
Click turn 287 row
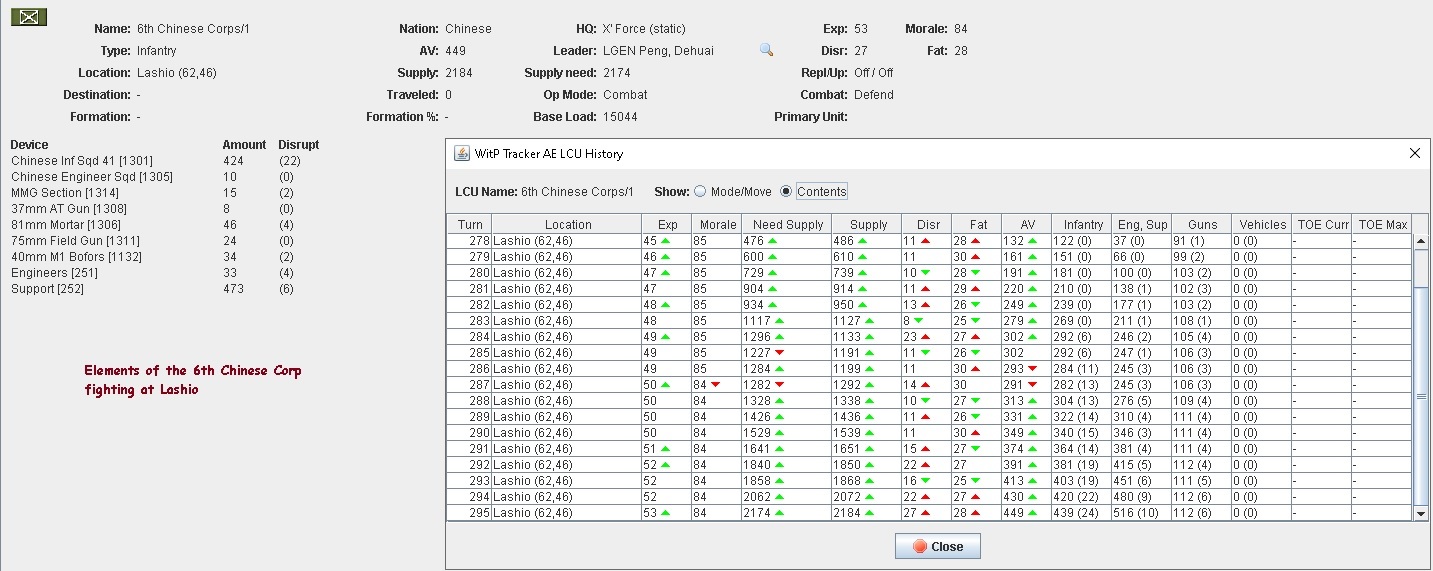point(929,385)
